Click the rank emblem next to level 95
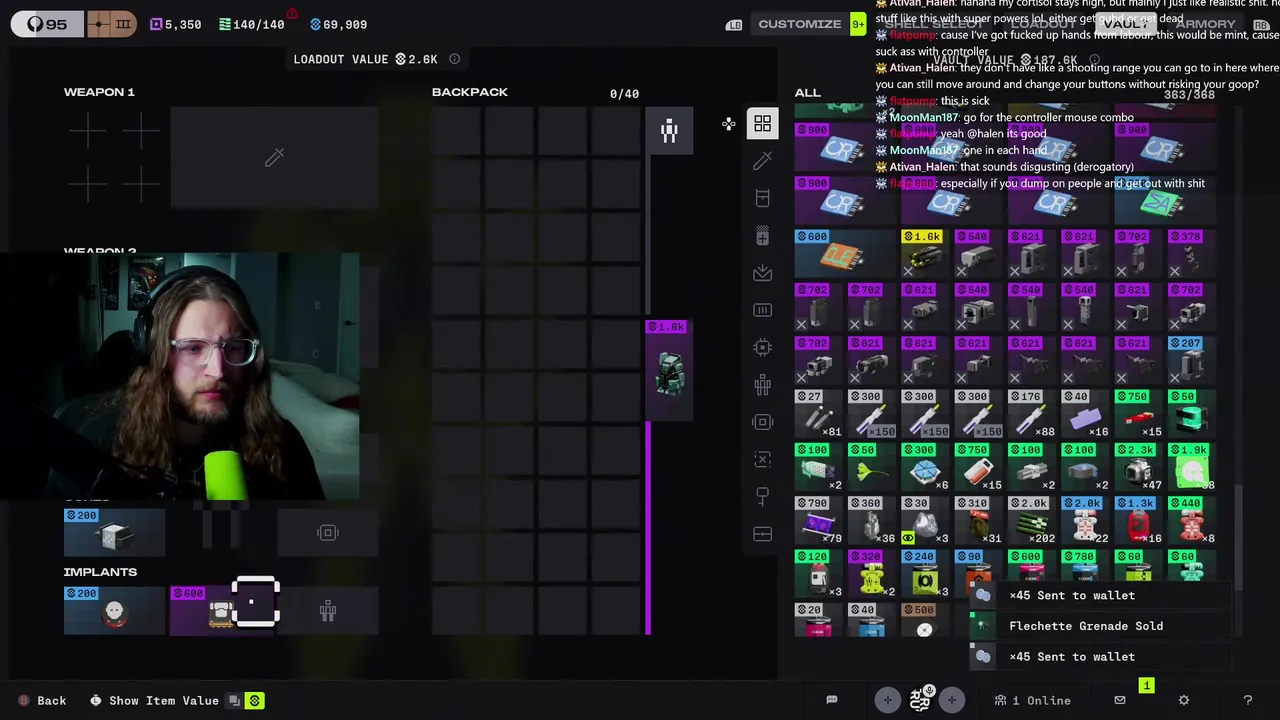 tap(110, 24)
